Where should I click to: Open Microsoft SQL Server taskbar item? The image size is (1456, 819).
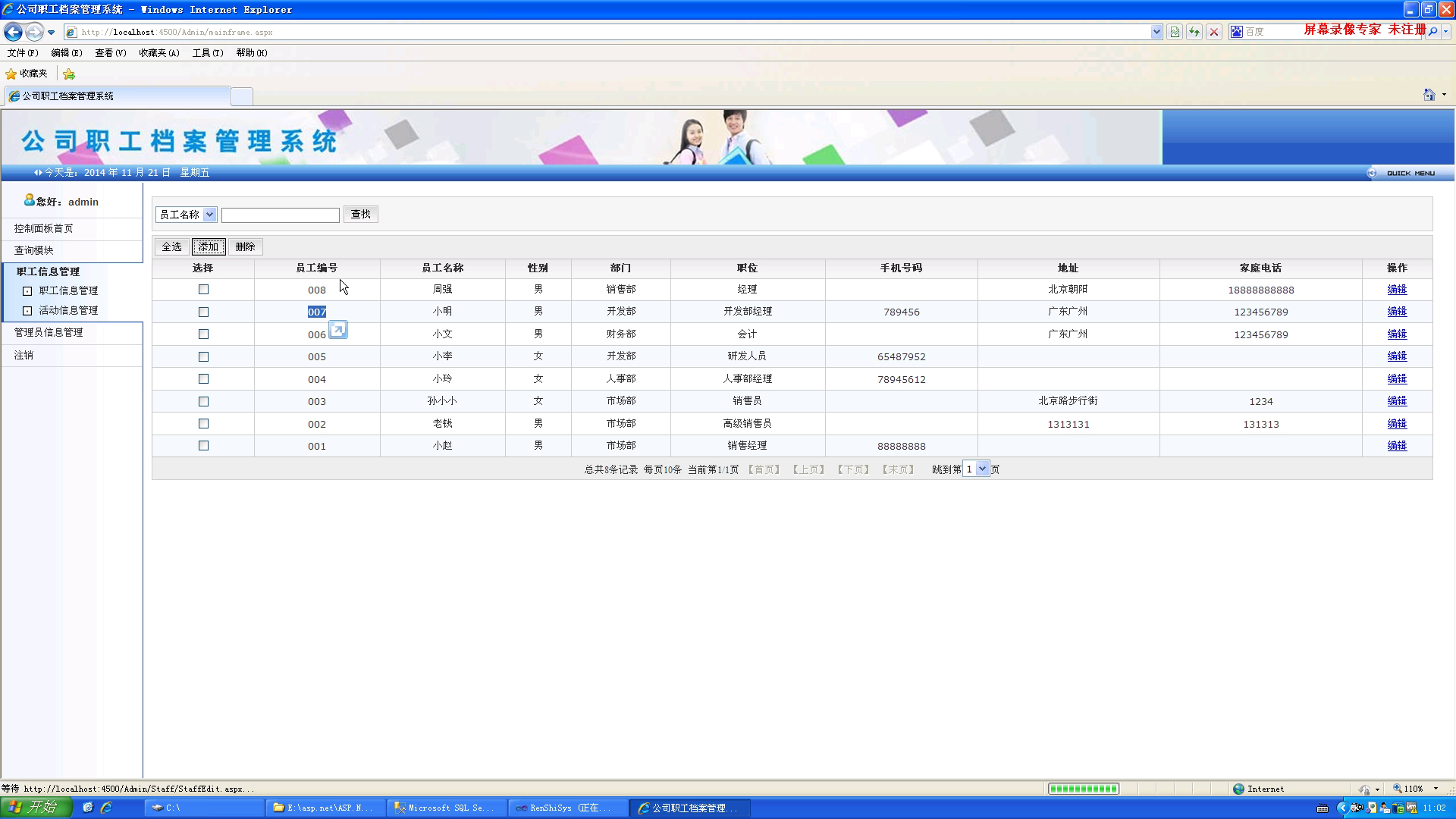(447, 808)
